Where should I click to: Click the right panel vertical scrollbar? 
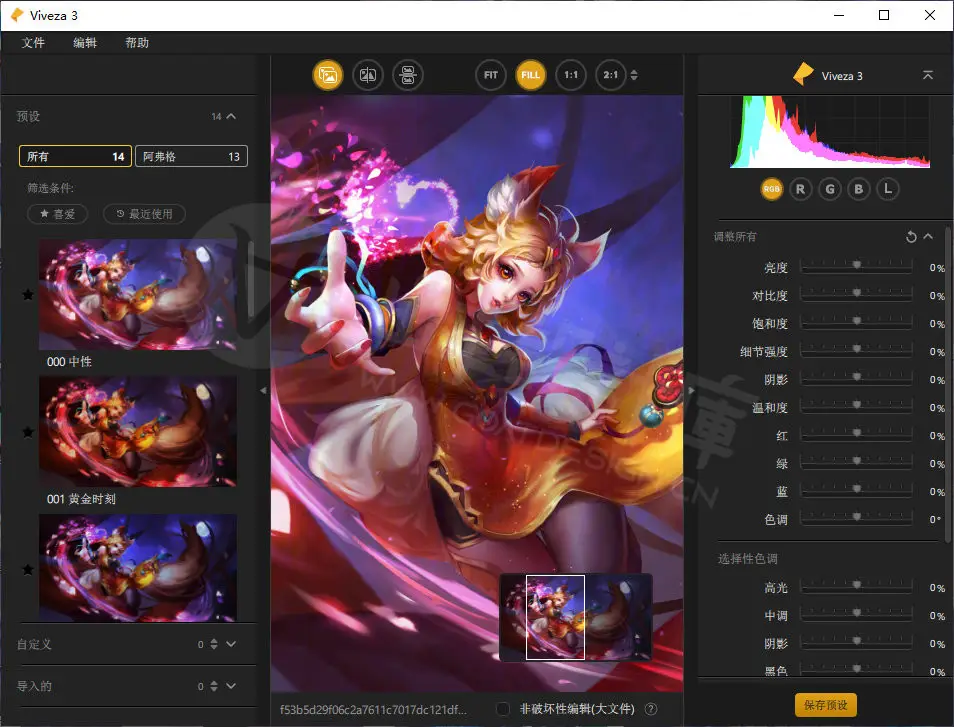coord(947,383)
